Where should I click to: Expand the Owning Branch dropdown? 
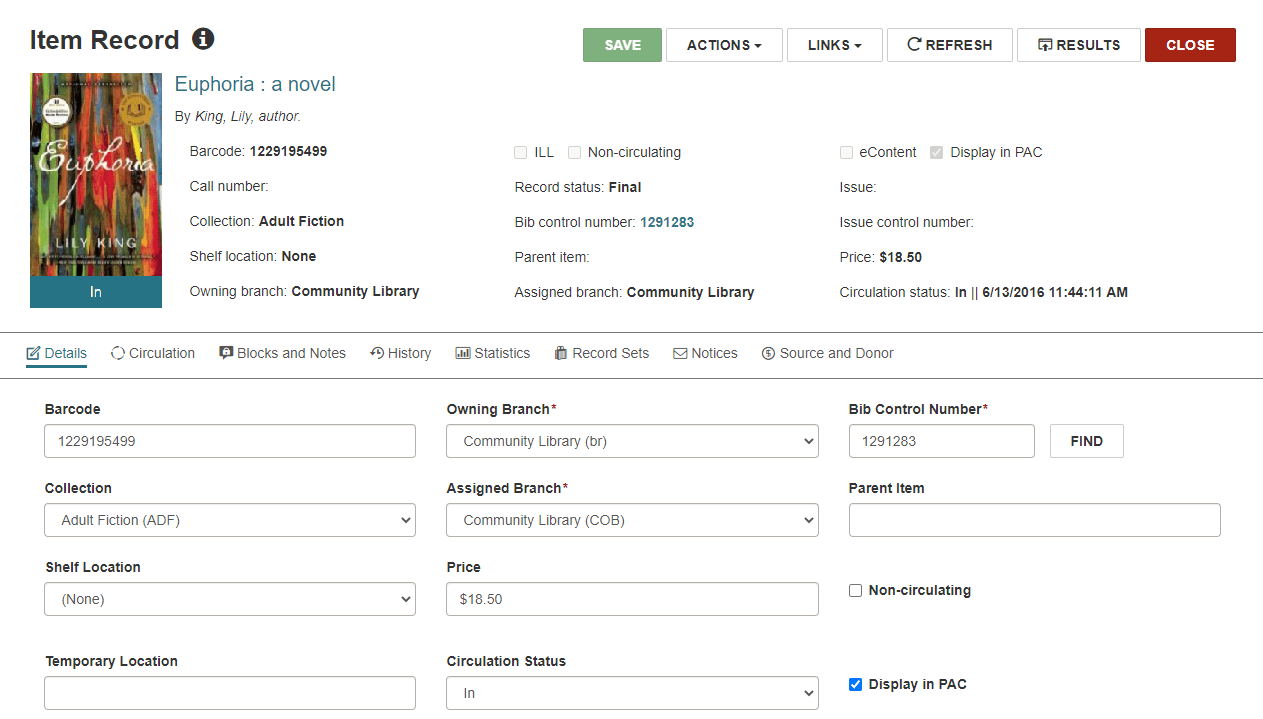(632, 441)
